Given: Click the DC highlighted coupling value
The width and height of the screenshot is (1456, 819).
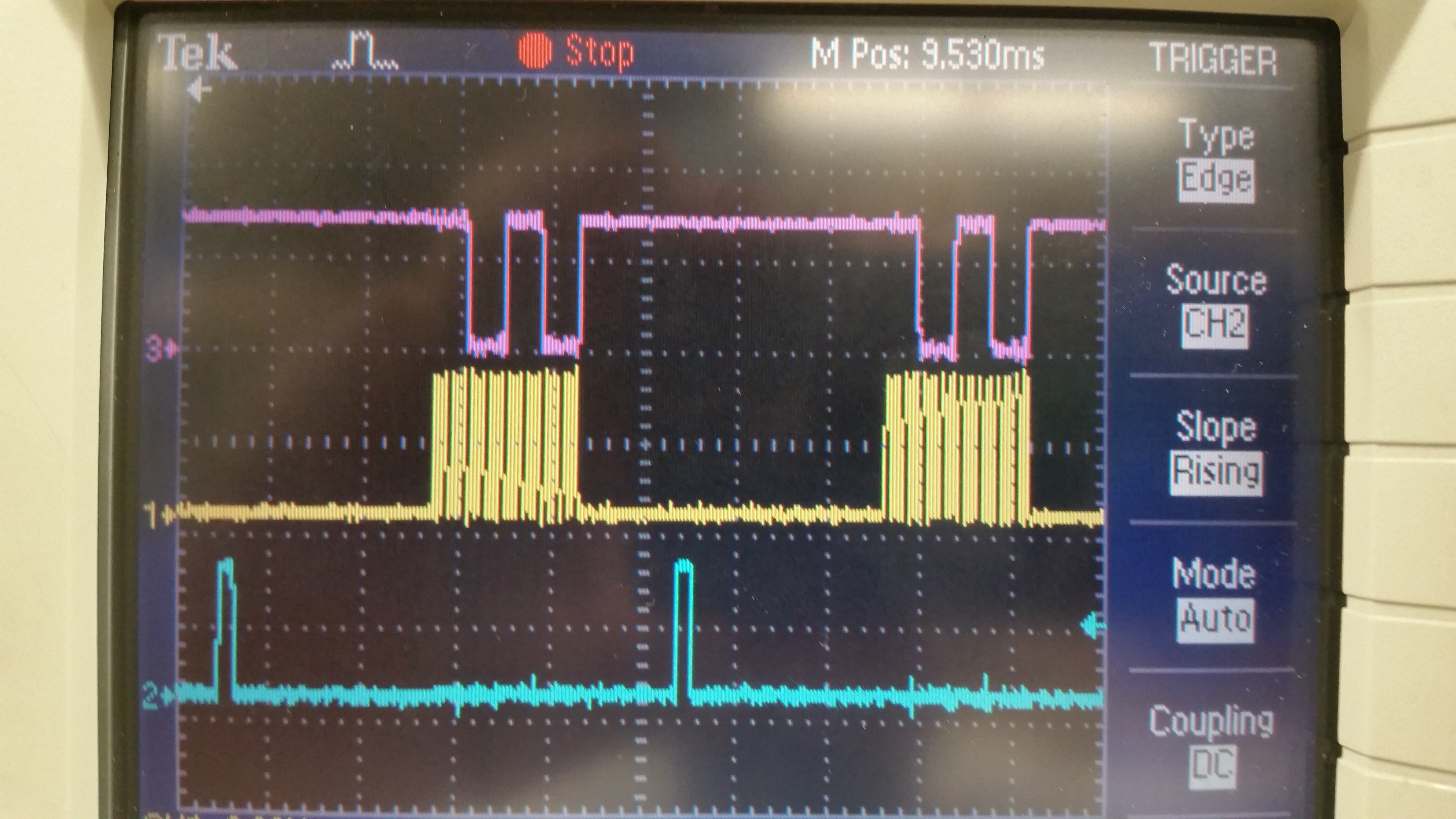Looking at the screenshot, I should click(x=1212, y=767).
